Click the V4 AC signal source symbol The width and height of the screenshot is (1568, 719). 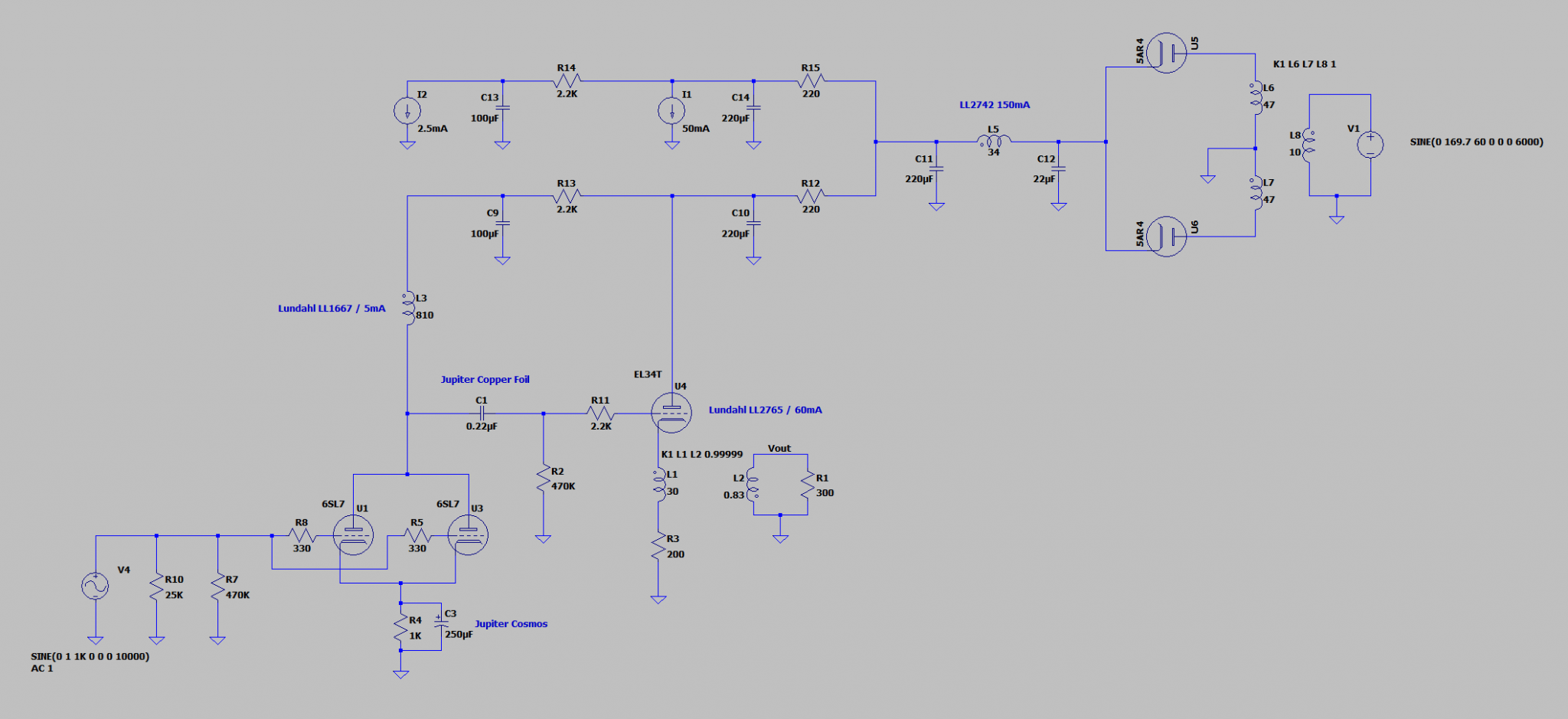tap(95, 586)
